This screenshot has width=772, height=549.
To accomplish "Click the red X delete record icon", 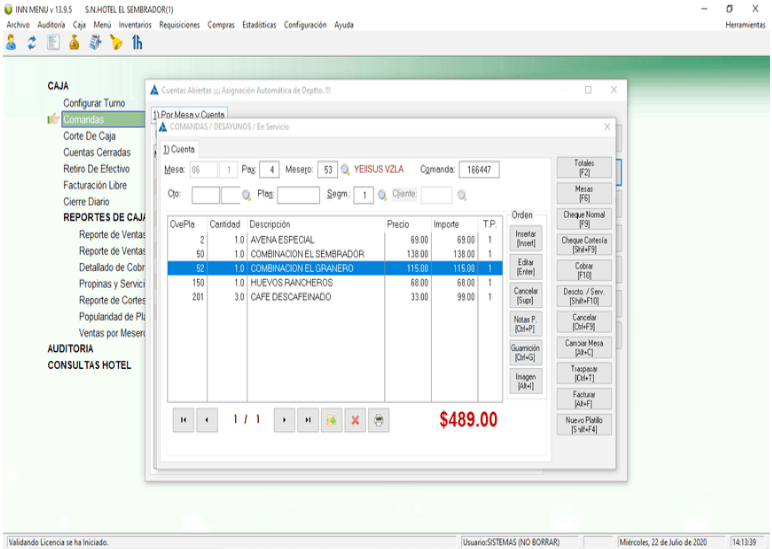I will tap(354, 421).
